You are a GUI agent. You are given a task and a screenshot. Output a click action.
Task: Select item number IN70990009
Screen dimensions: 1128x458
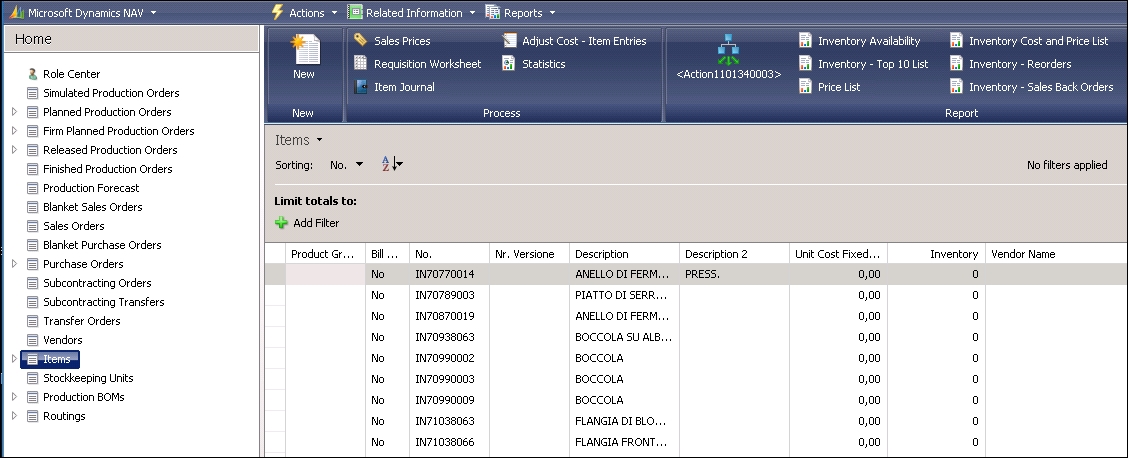coord(445,400)
